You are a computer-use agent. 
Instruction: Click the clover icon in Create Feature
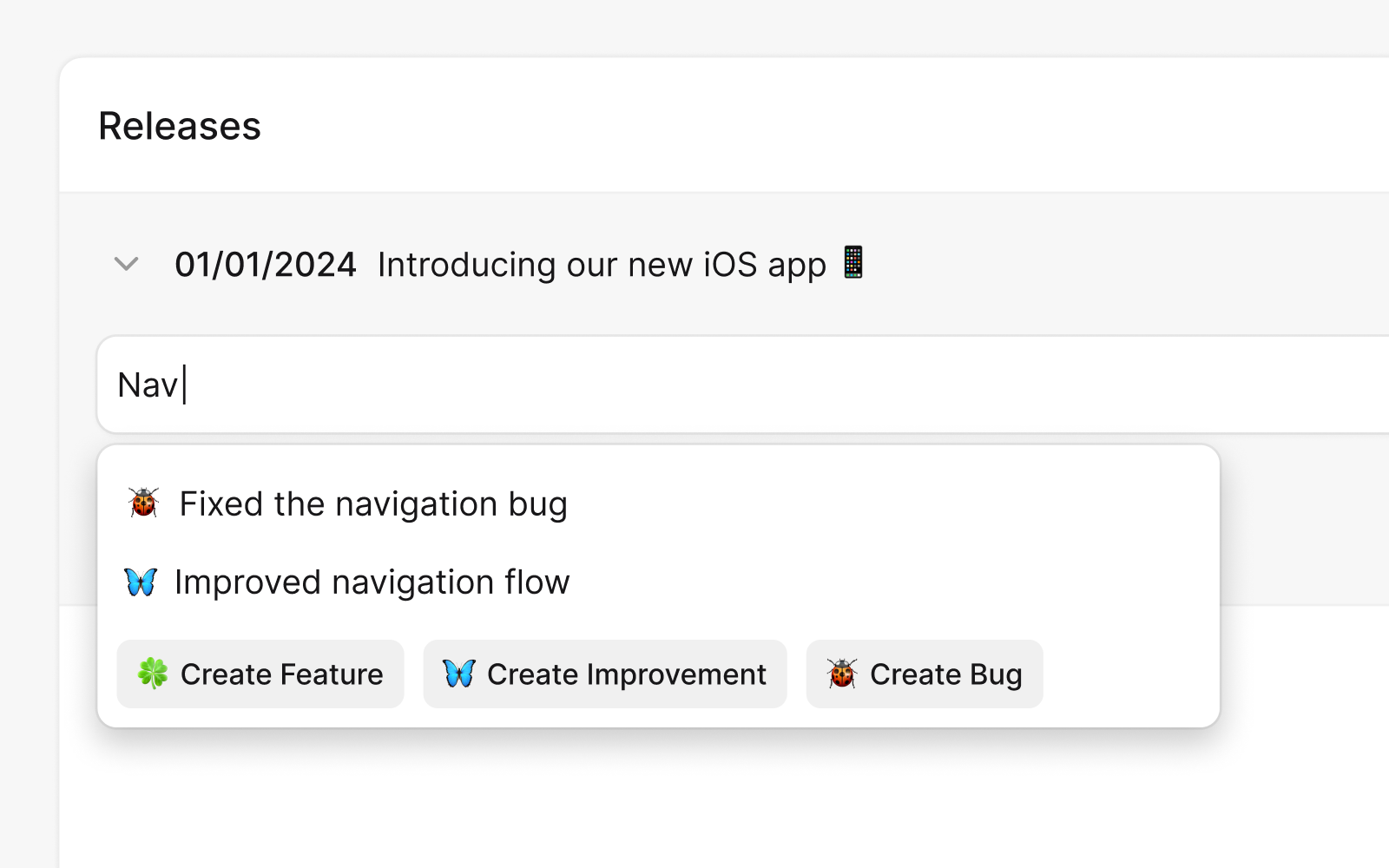point(153,674)
